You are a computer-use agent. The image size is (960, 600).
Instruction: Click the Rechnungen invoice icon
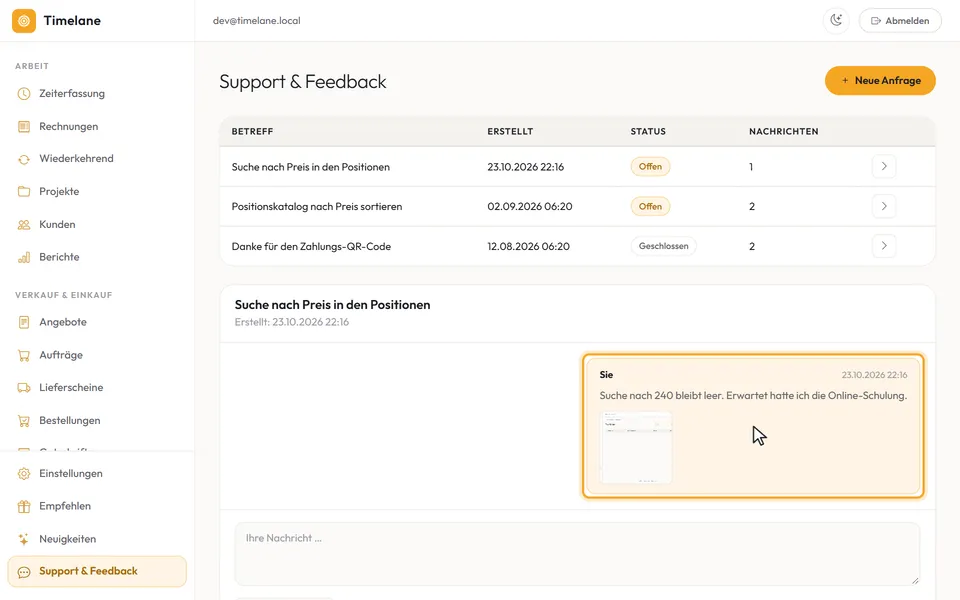(x=24, y=127)
